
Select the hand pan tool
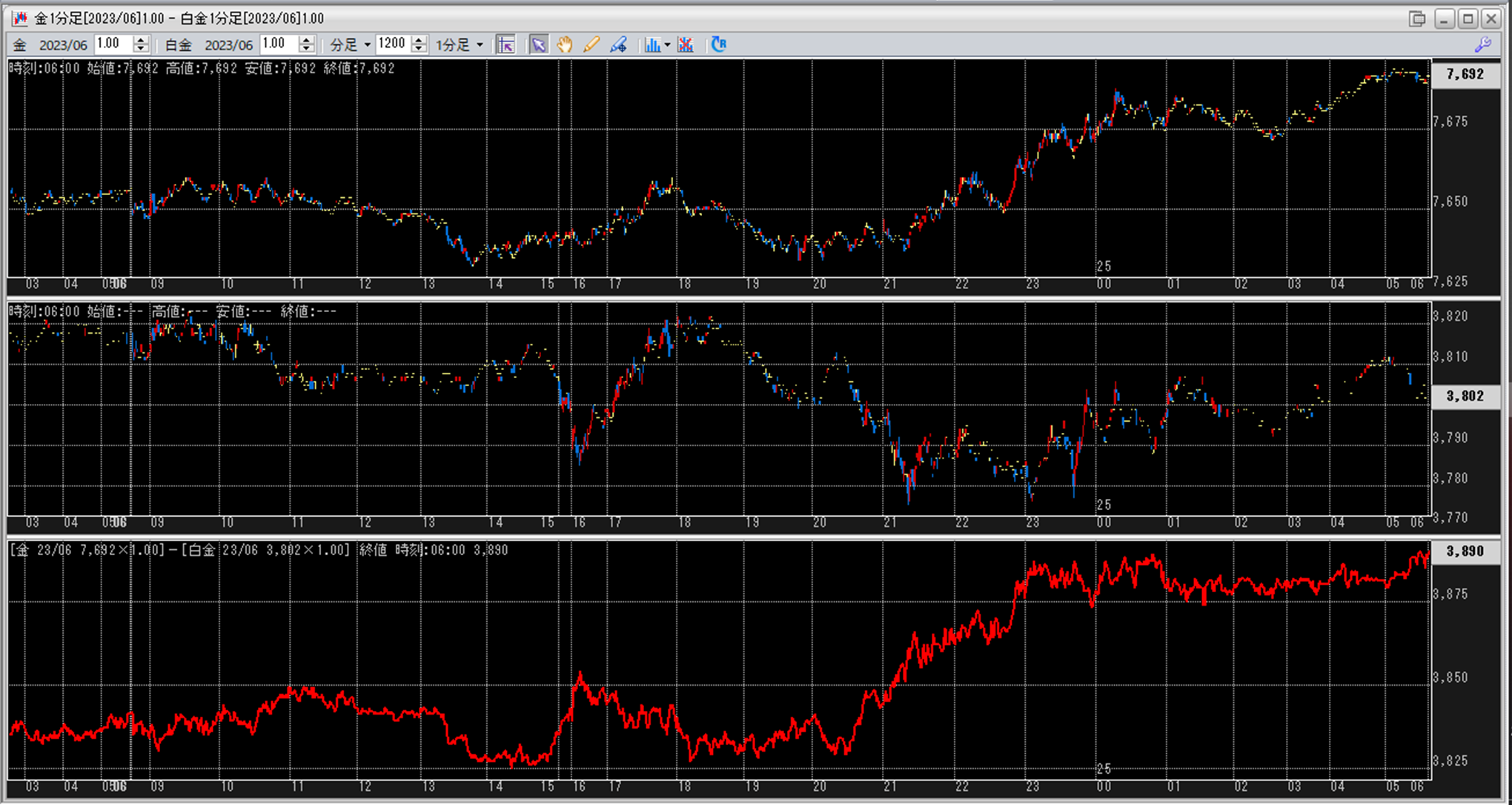pos(565,44)
